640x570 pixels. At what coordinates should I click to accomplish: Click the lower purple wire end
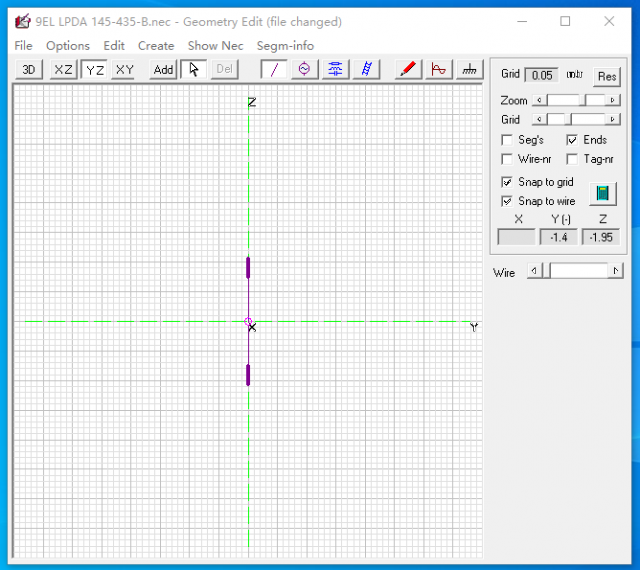[248, 375]
